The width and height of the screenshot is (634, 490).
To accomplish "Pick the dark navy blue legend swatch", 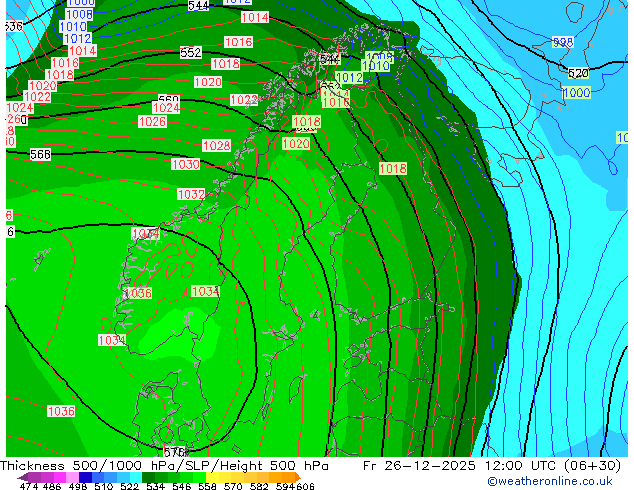I will pyautogui.click(x=85, y=477).
